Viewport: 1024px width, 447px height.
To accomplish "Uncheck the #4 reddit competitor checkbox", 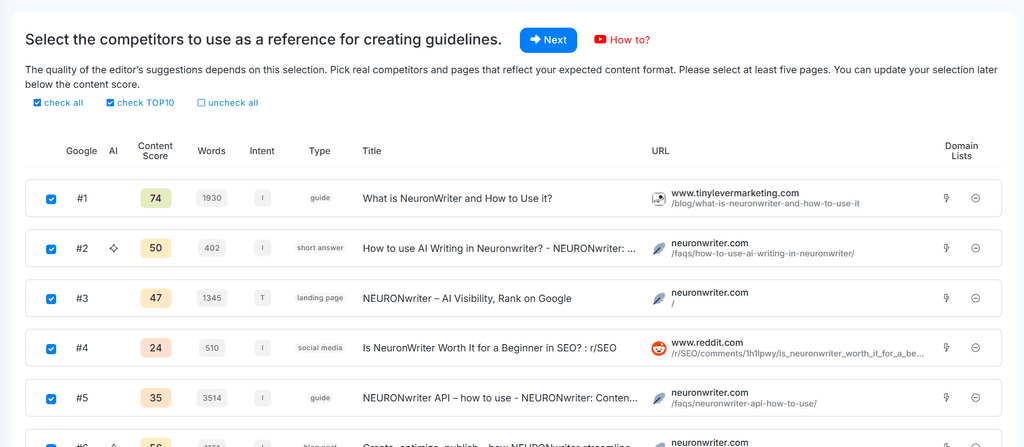I will click(x=51, y=349).
